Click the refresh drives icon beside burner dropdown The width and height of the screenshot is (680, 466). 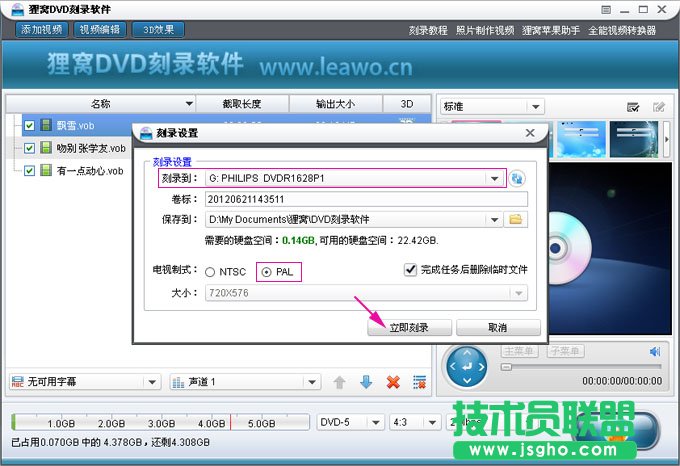(x=518, y=178)
